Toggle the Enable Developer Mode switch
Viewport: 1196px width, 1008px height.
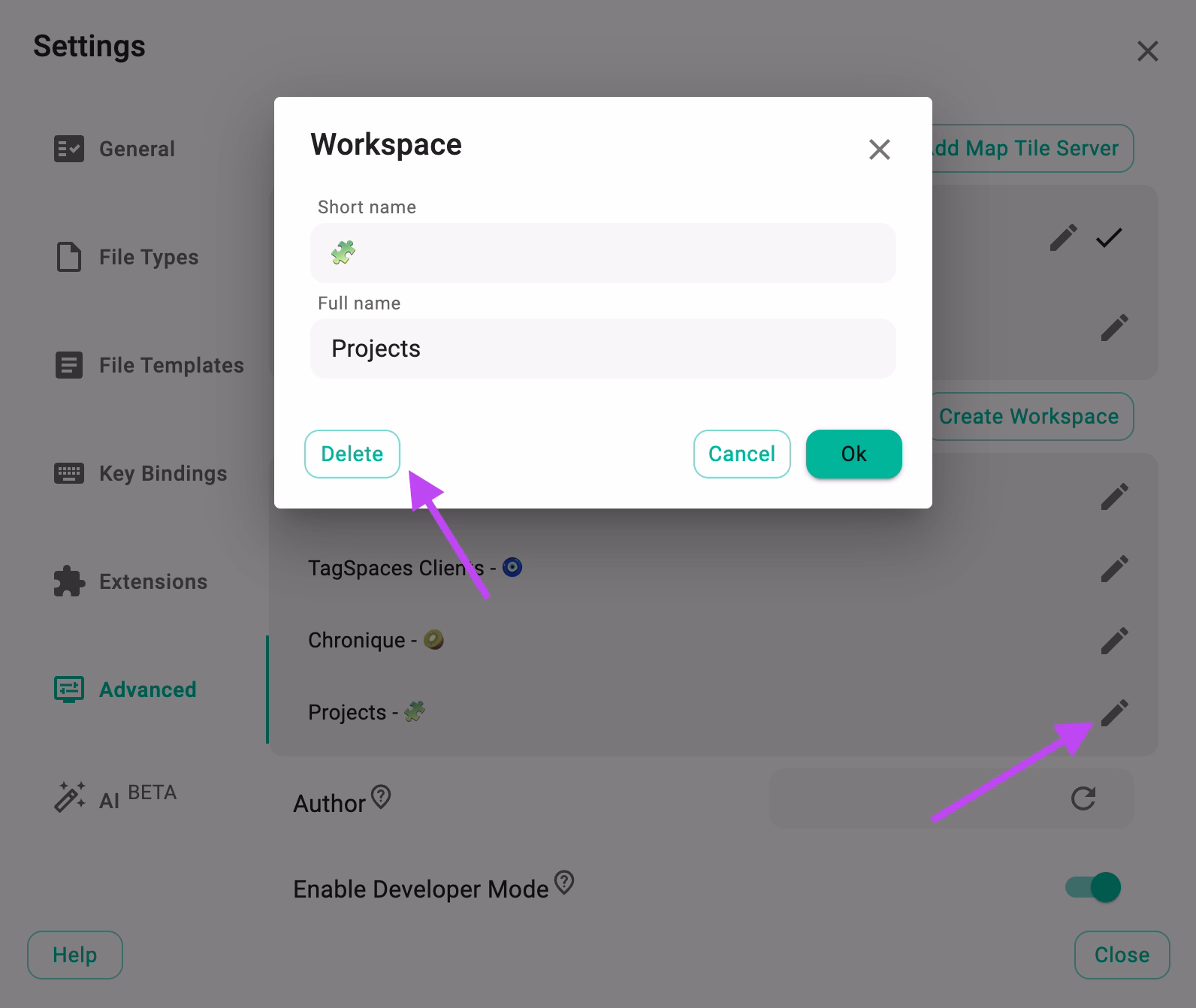pos(1093,887)
